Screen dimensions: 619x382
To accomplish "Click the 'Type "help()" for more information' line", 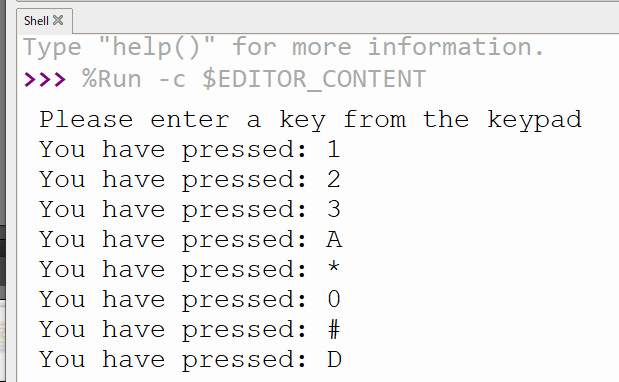I will click(284, 48).
